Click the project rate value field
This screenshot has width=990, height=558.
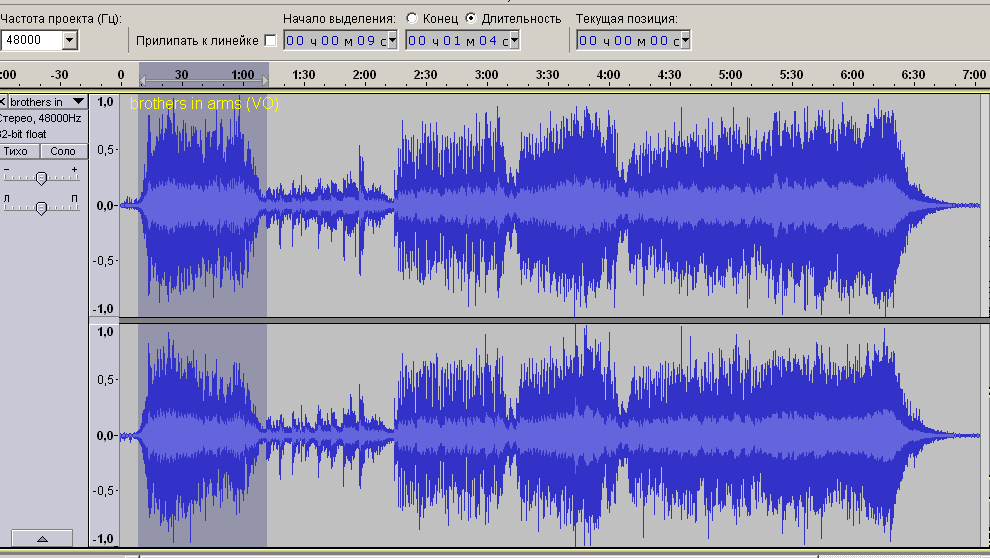(x=31, y=40)
